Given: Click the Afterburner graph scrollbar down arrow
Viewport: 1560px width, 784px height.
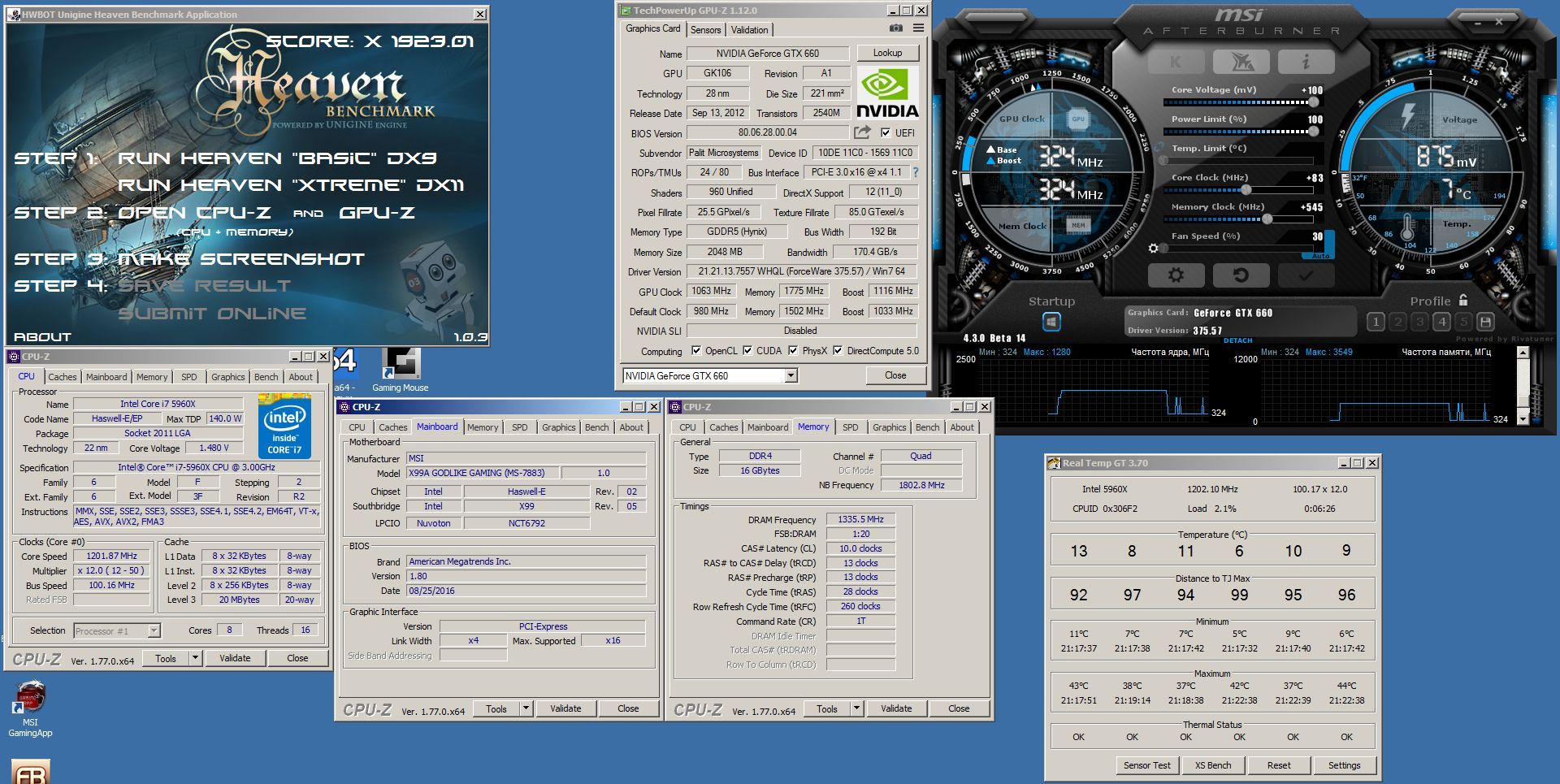Looking at the screenshot, I should tap(1523, 420).
